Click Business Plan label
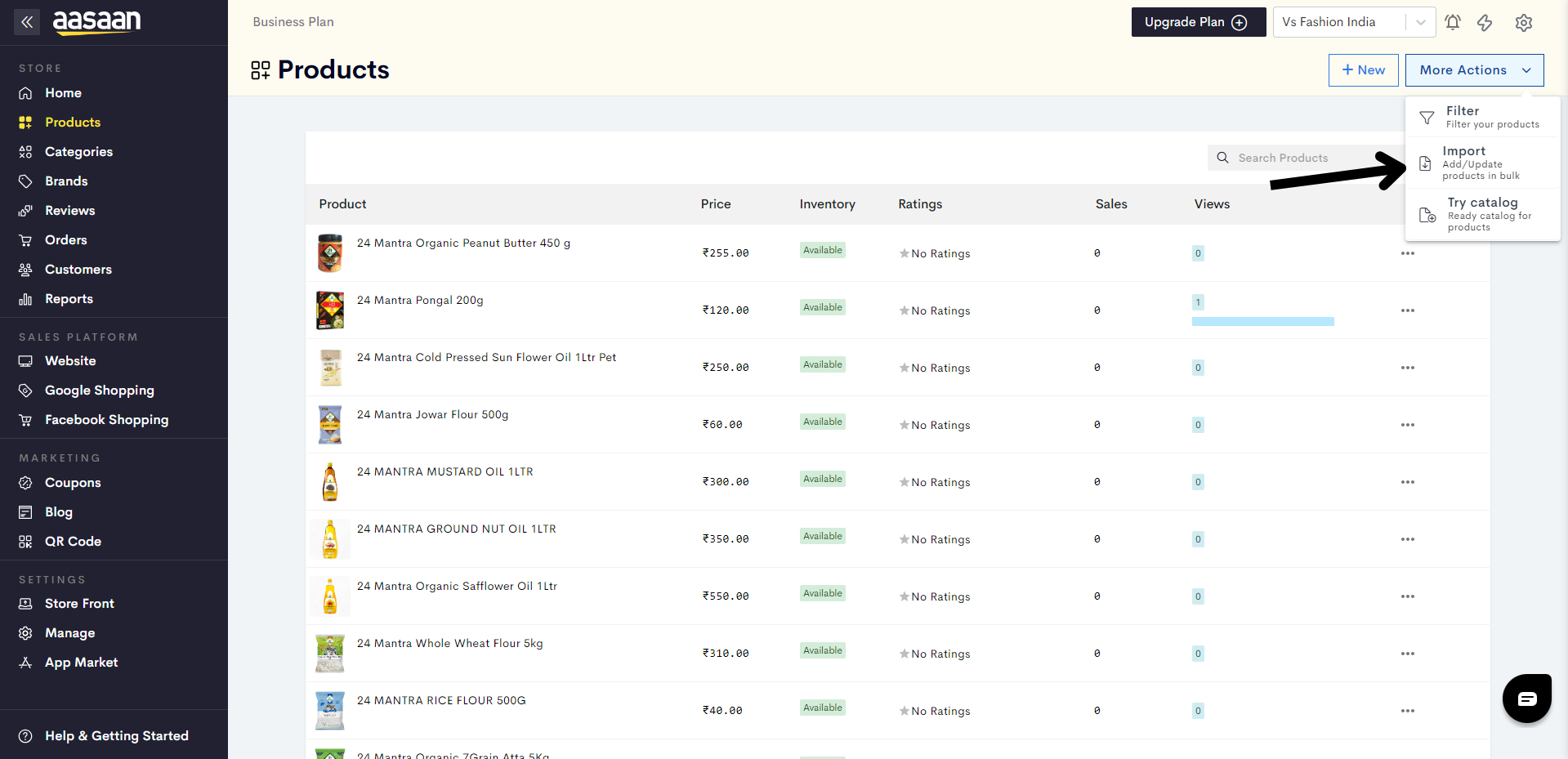The width and height of the screenshot is (1568, 759). [x=293, y=22]
